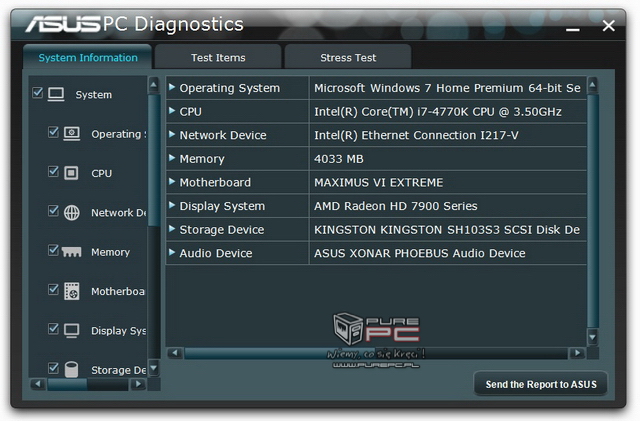The width and height of the screenshot is (640, 421).
Task: Select the CPU label in sidebar tree
Action: click(x=101, y=173)
